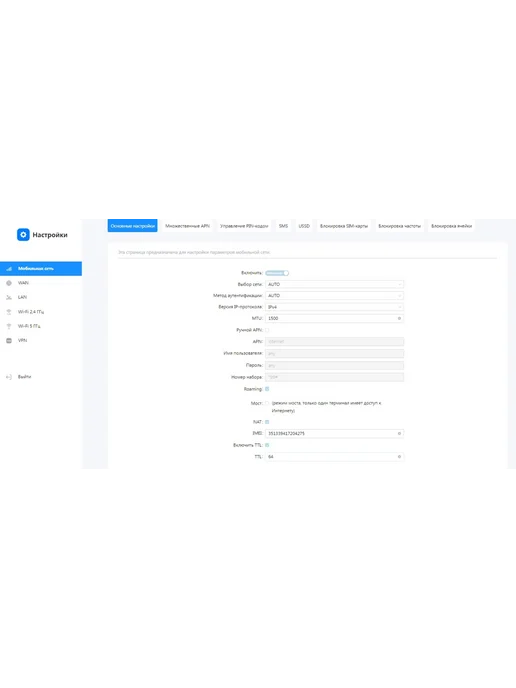This screenshot has width=516, height=688.
Task: Toggle the Roaming checkbox
Action: 267,389
